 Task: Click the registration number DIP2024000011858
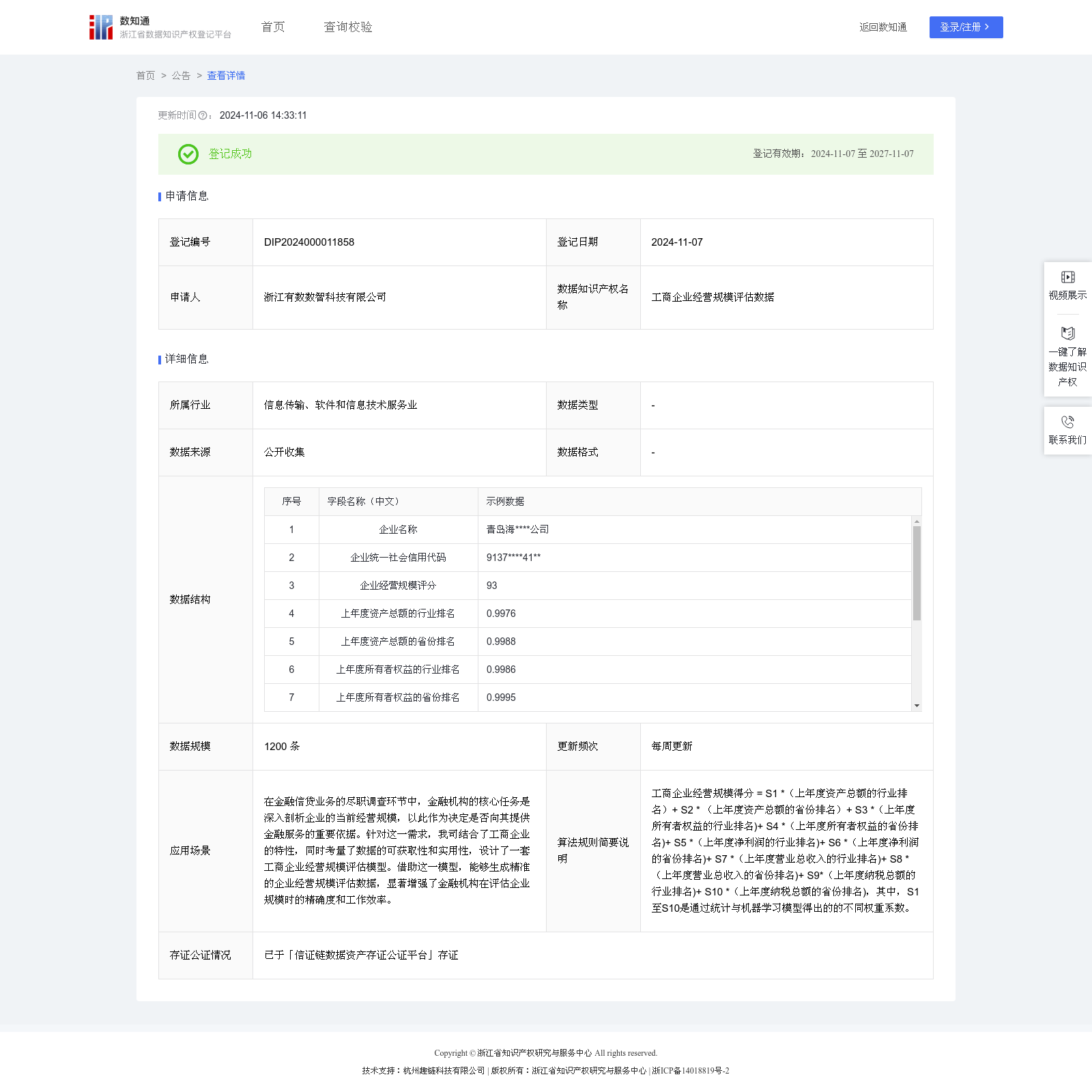(x=309, y=242)
